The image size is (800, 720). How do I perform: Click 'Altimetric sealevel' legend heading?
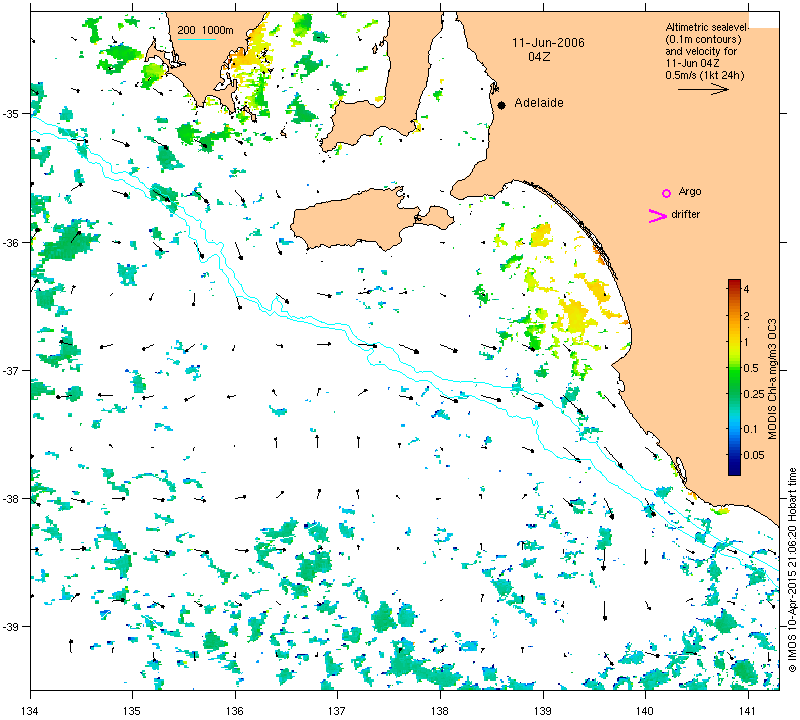[707, 27]
